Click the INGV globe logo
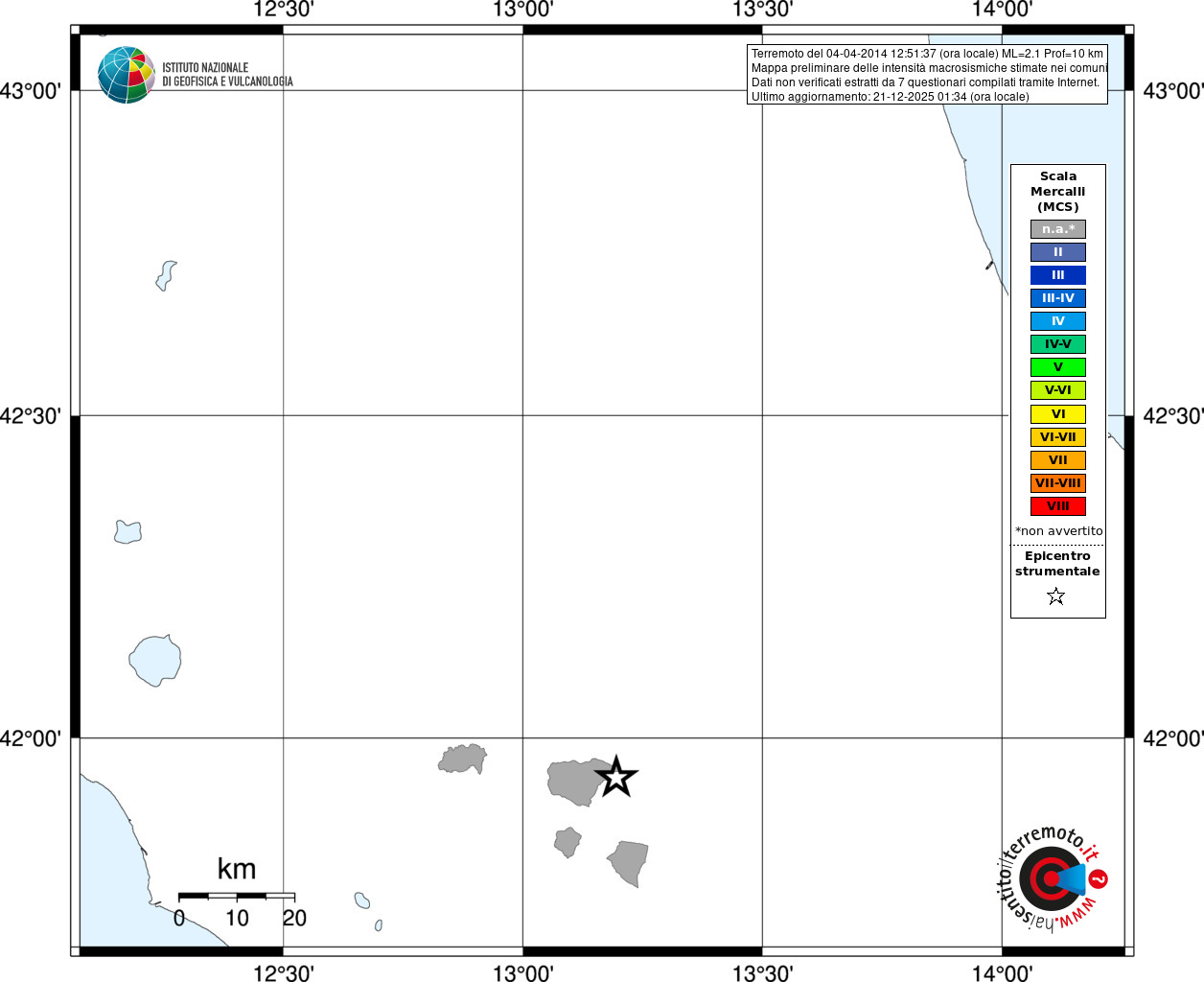The width and height of the screenshot is (1204, 982). [126, 75]
